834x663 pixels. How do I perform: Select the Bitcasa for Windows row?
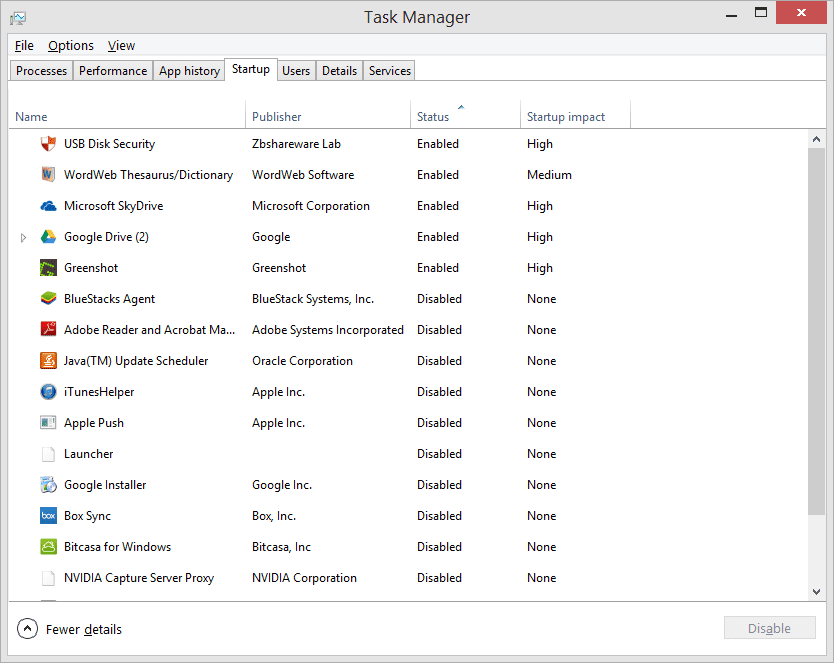click(117, 547)
